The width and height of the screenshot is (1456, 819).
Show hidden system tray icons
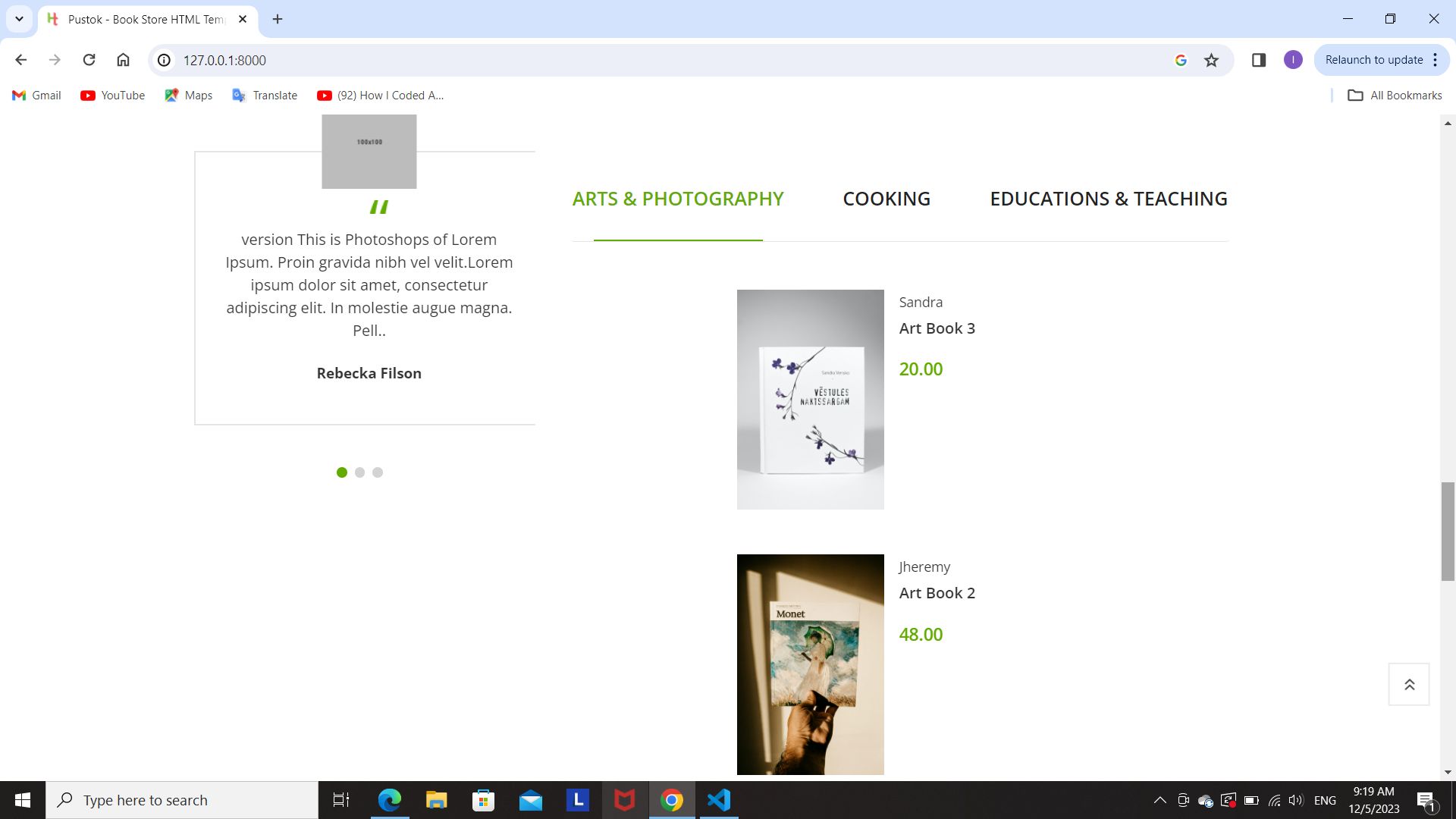click(1159, 800)
